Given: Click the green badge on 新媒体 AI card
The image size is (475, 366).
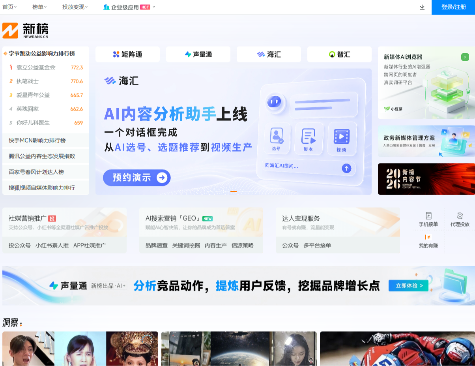Looking at the screenshot, I should point(465,57).
